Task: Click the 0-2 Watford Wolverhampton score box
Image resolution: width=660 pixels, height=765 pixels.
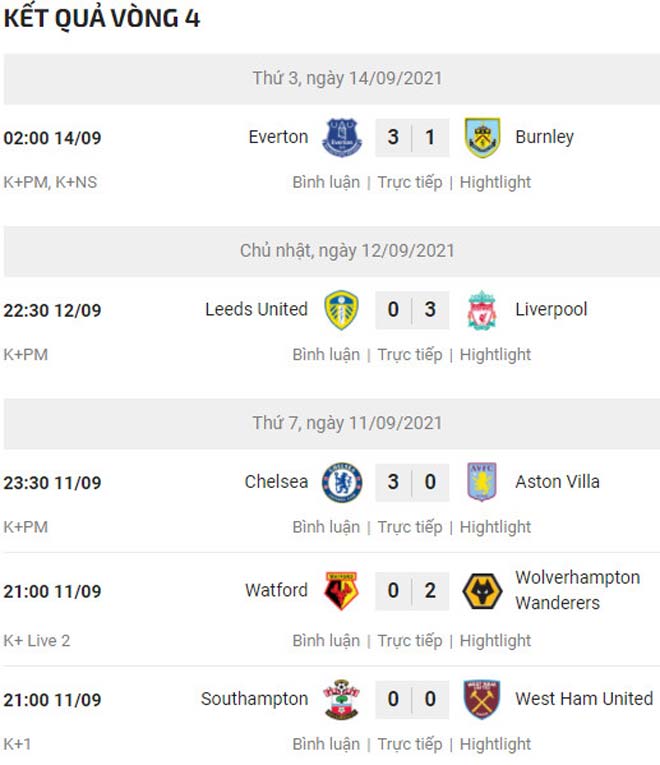Action: [x=412, y=591]
